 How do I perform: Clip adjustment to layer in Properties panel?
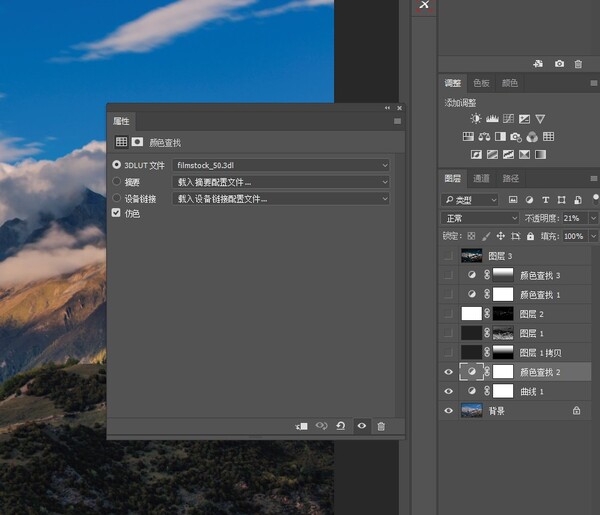pyautogui.click(x=302, y=426)
